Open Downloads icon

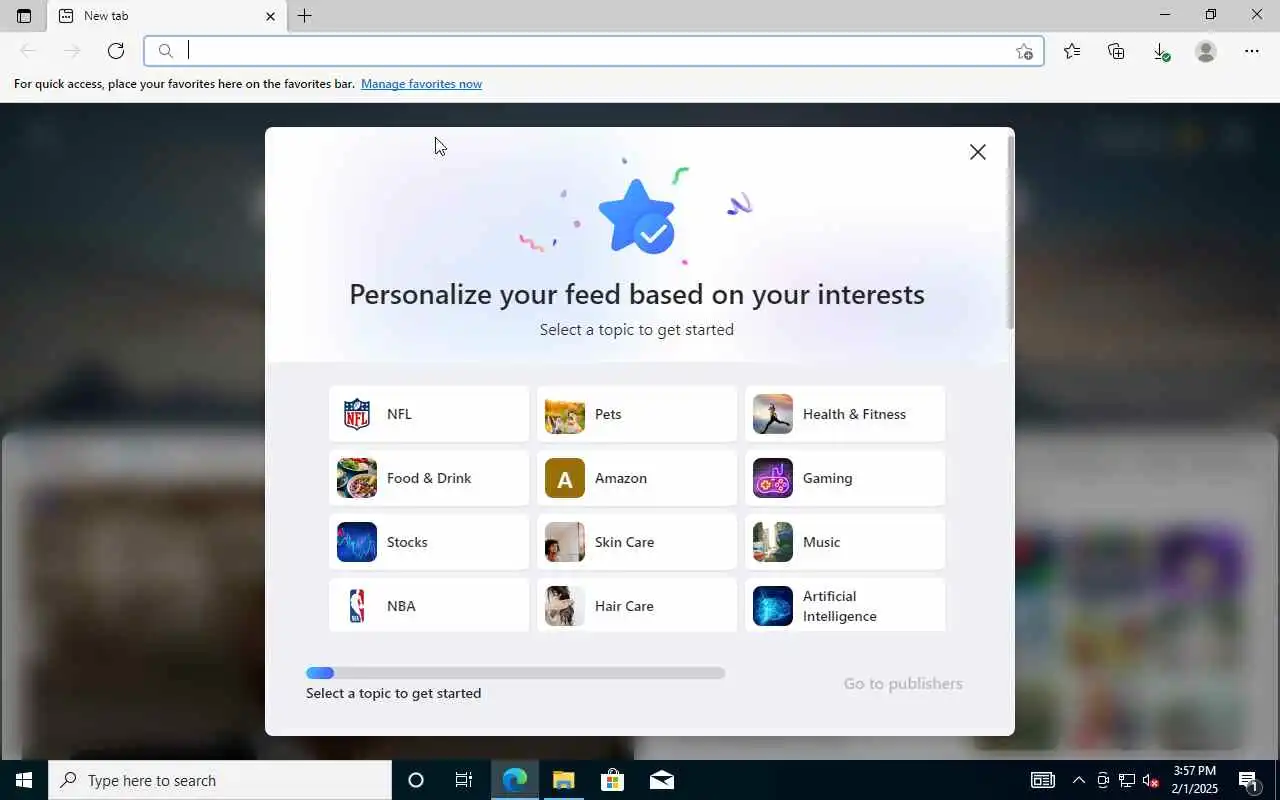click(1161, 51)
